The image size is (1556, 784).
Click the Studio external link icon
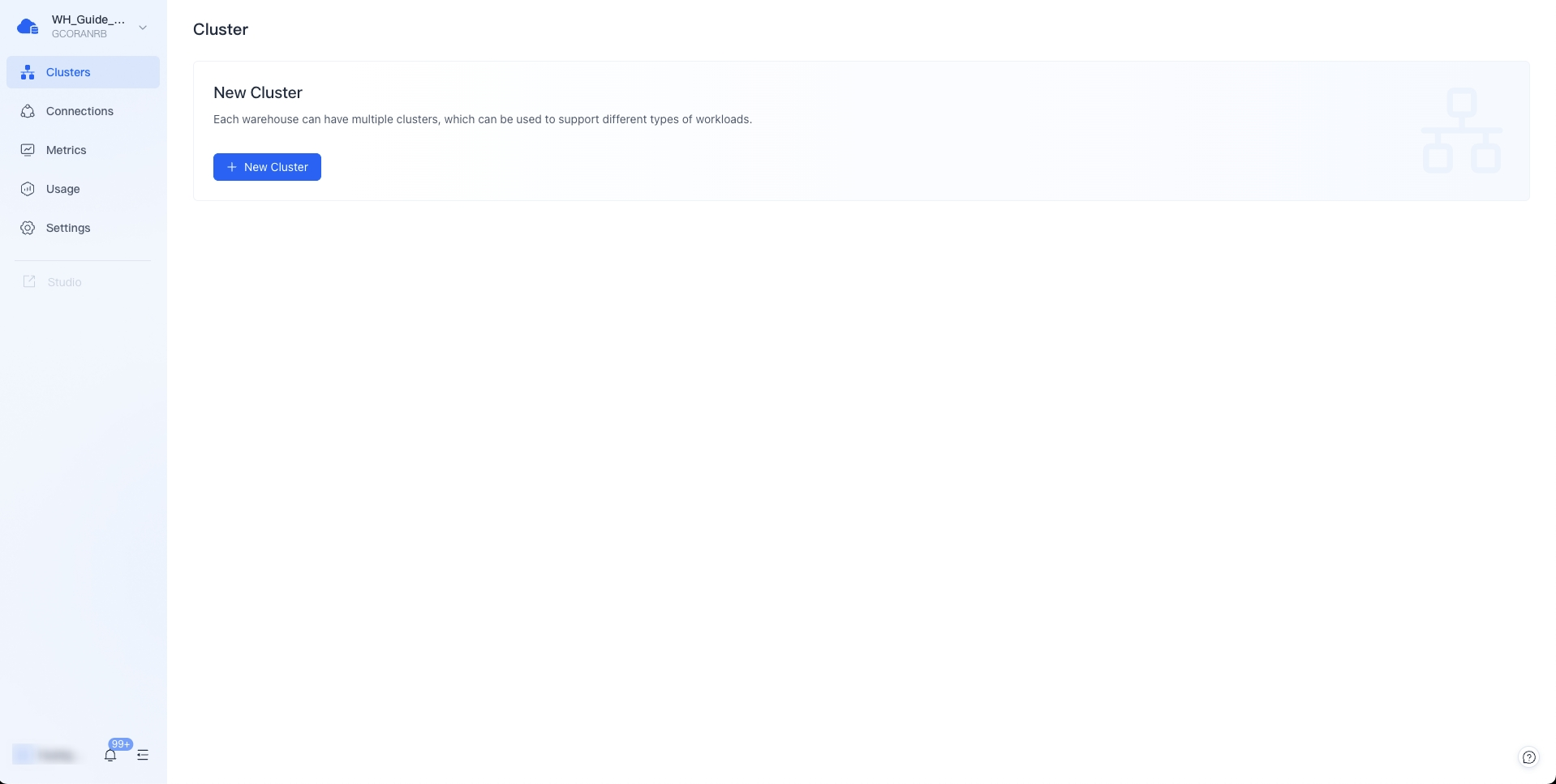coord(29,282)
